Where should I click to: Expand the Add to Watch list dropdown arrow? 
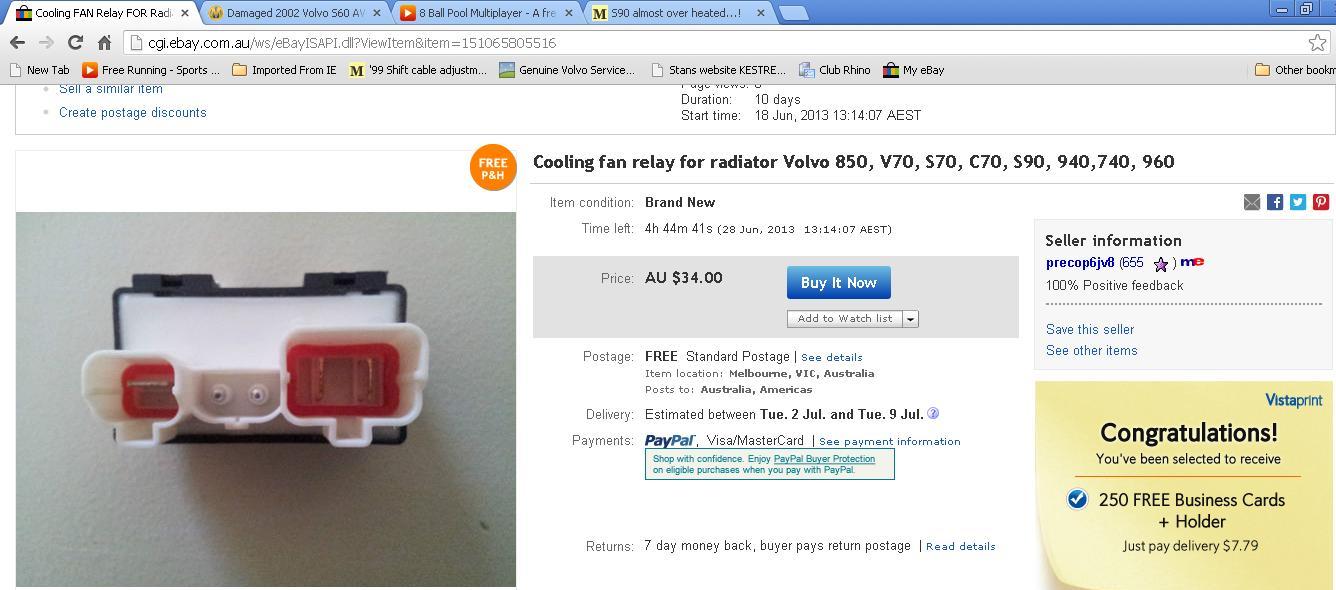tap(910, 319)
